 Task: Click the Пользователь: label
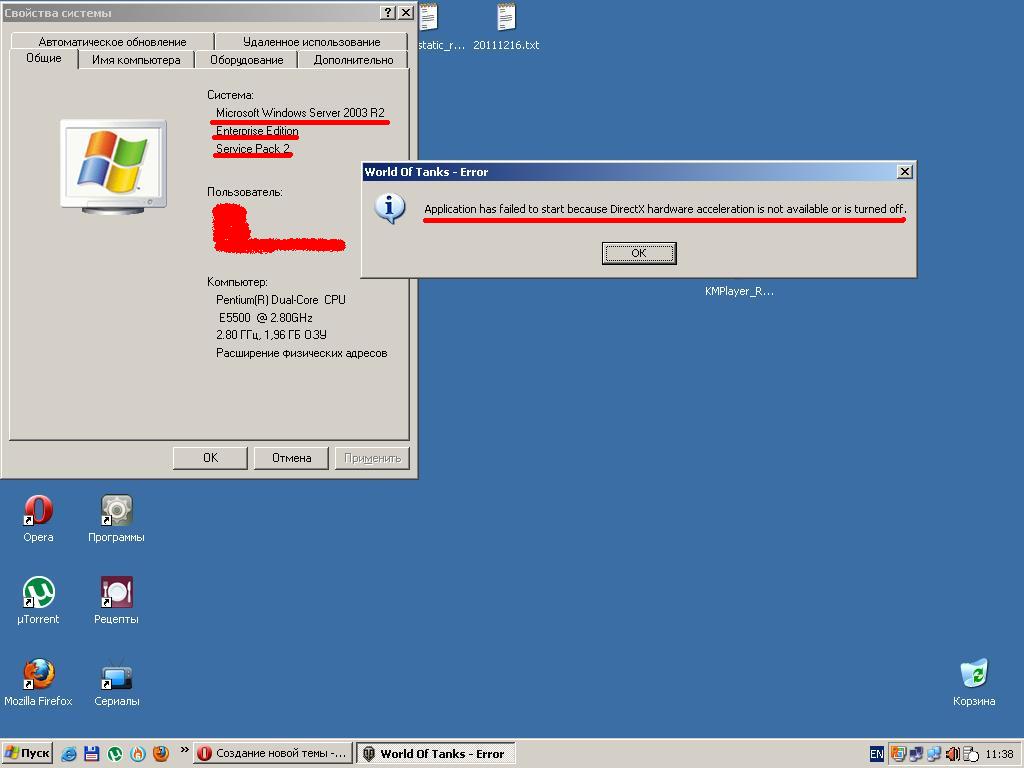point(245,192)
